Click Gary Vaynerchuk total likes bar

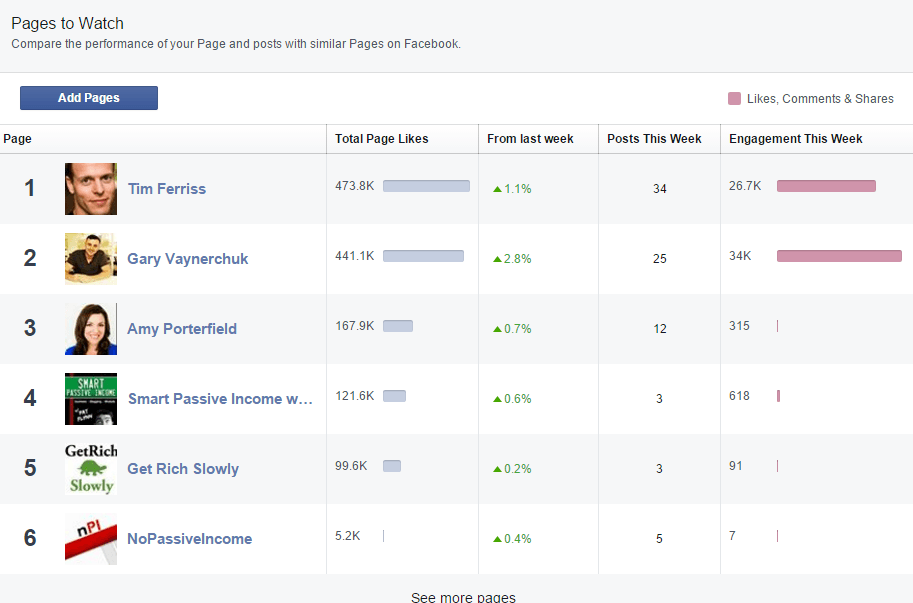(423, 256)
